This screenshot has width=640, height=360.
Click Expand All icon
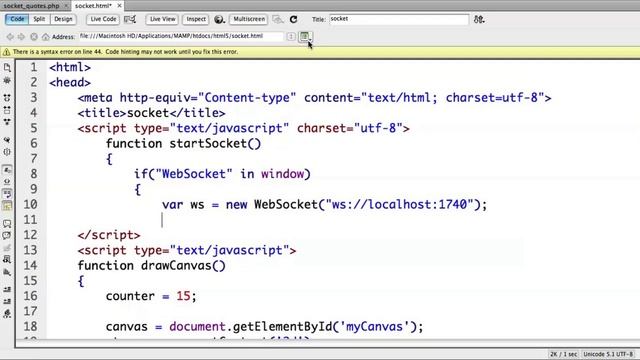click(x=7, y=122)
